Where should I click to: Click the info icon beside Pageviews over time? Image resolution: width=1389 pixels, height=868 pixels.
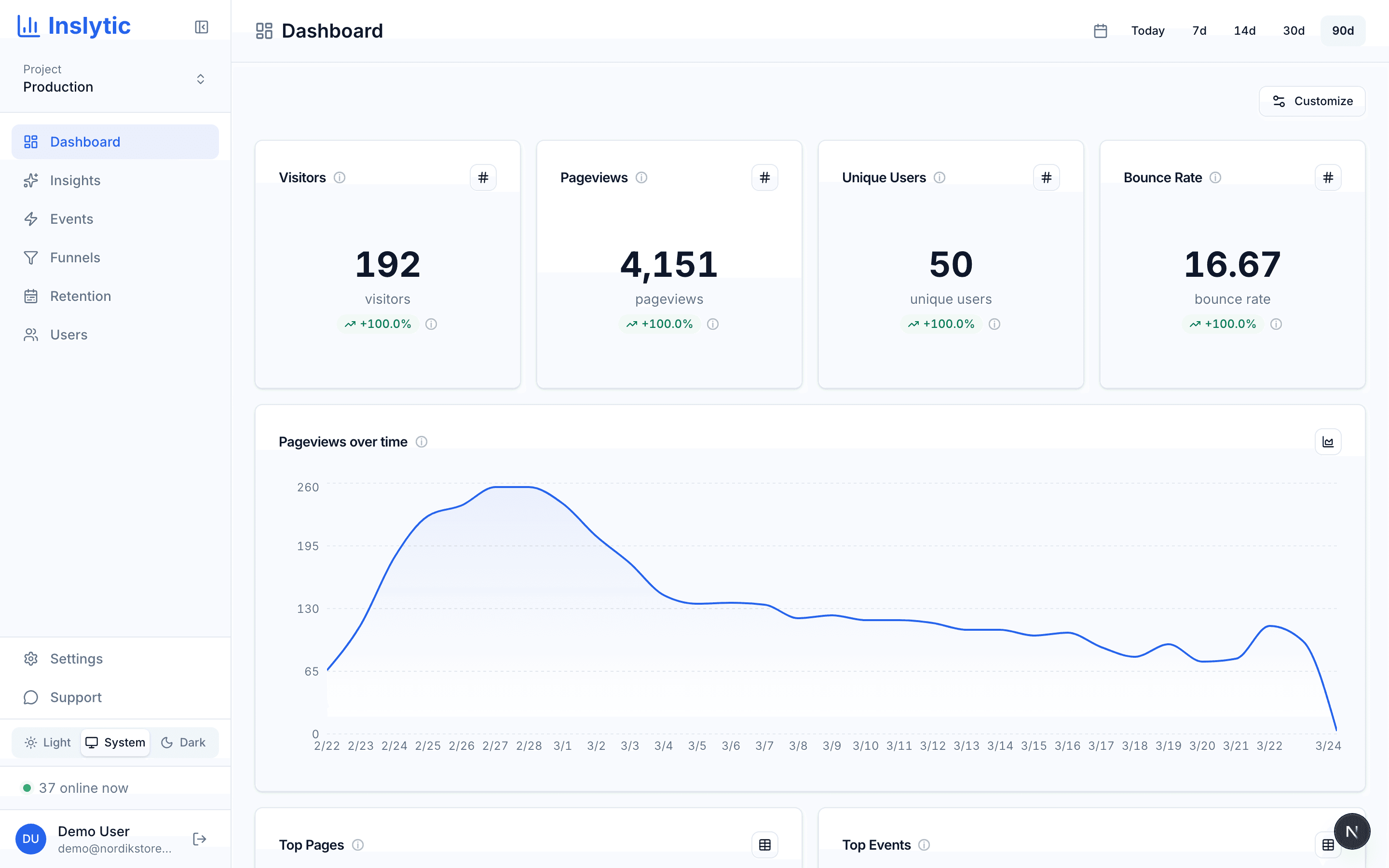[x=422, y=441]
